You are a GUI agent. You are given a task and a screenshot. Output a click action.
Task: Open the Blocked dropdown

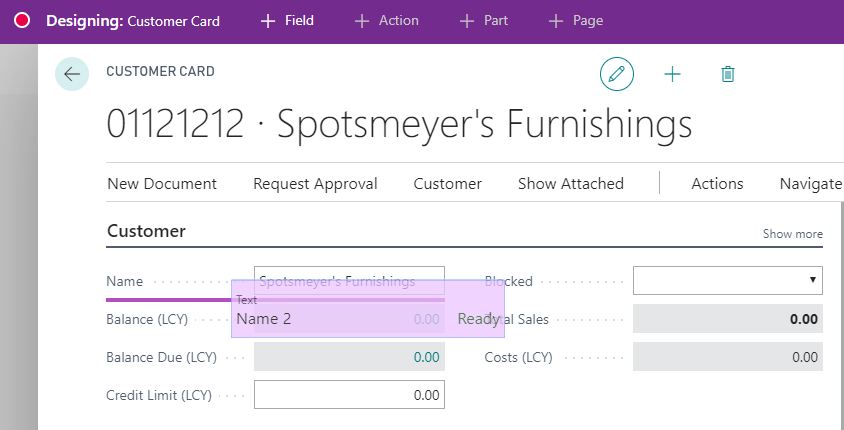pyautogui.click(x=728, y=280)
